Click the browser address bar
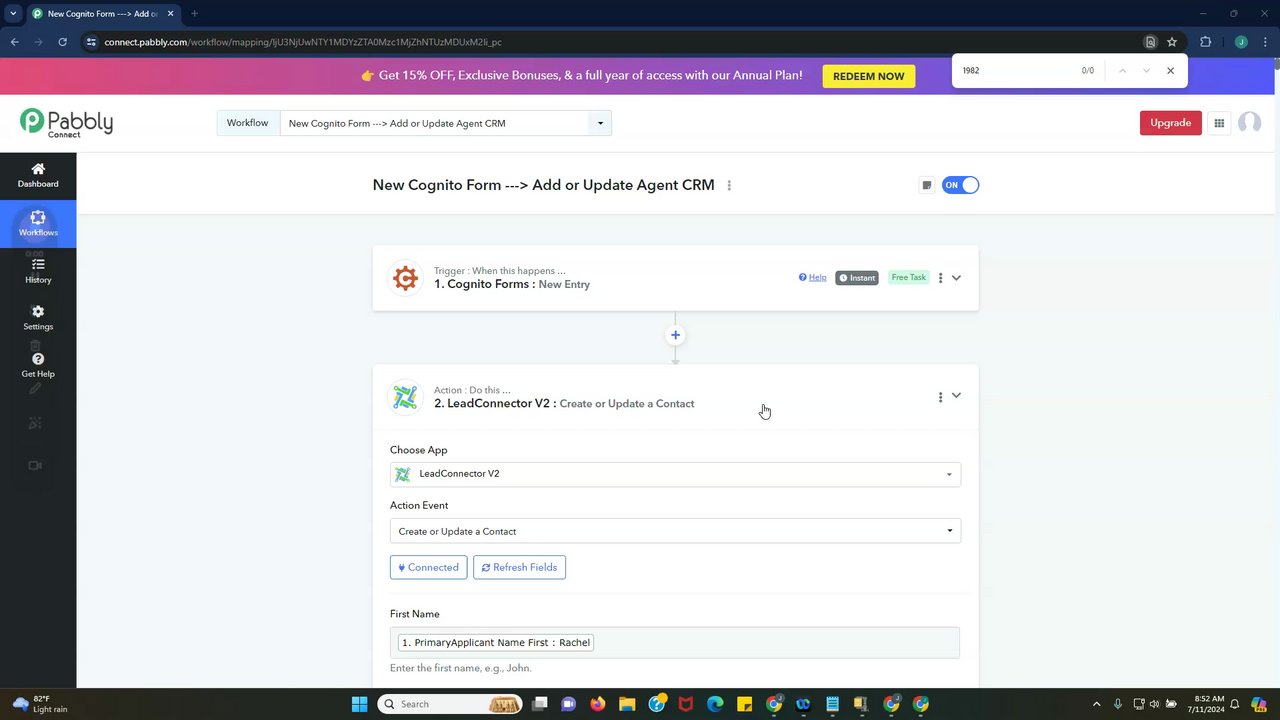 [610, 42]
